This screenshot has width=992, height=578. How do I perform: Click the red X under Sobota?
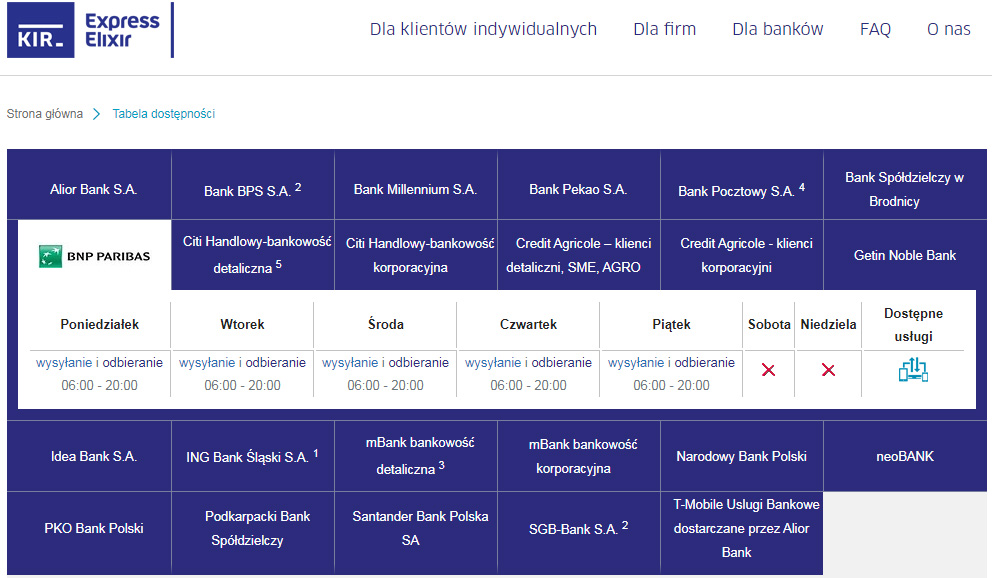[769, 370]
